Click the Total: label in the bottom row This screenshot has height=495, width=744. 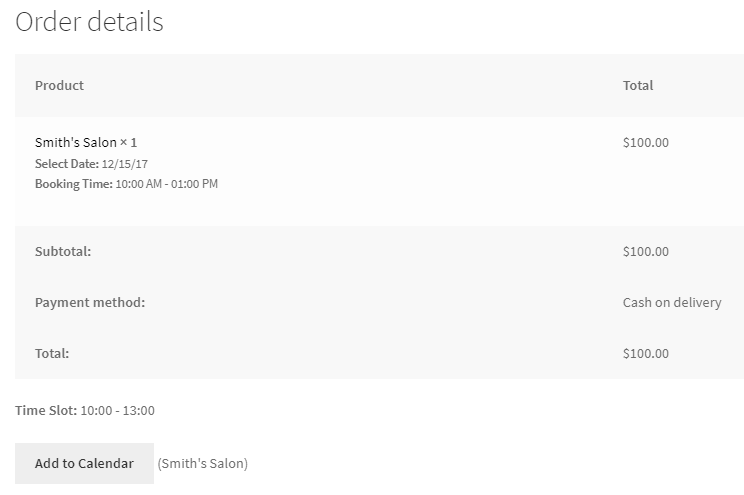click(x=52, y=353)
